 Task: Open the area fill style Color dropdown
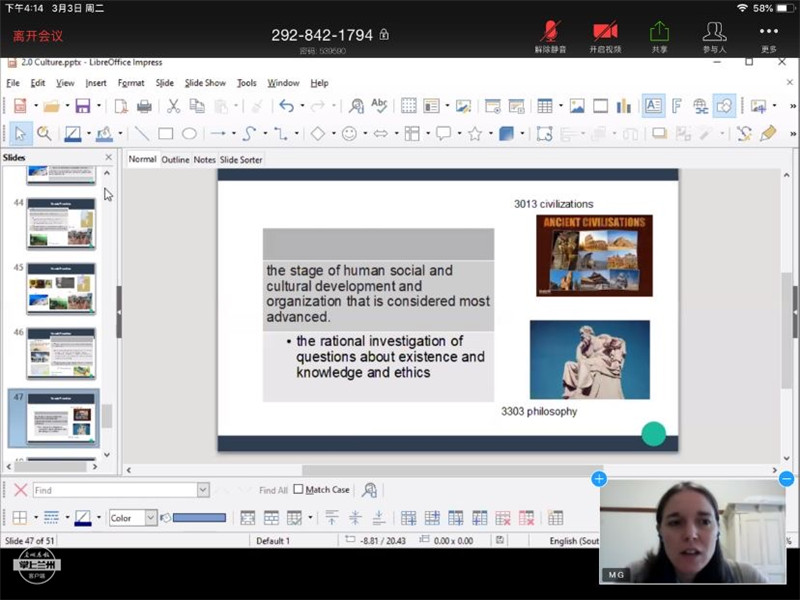151,518
